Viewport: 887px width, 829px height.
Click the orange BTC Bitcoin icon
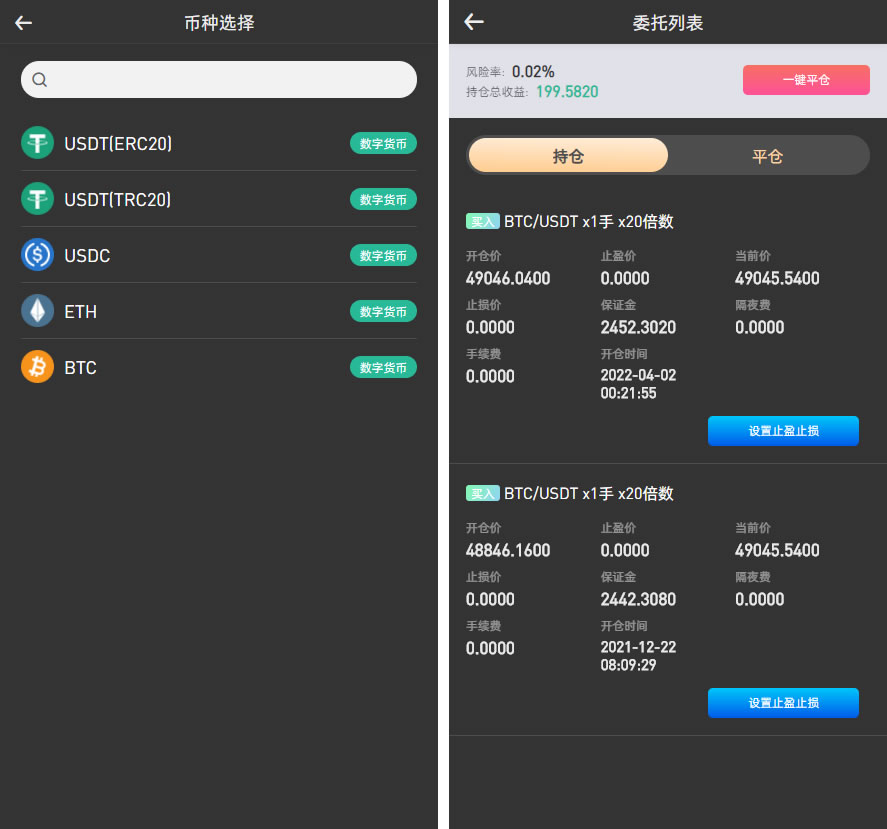[x=37, y=367]
